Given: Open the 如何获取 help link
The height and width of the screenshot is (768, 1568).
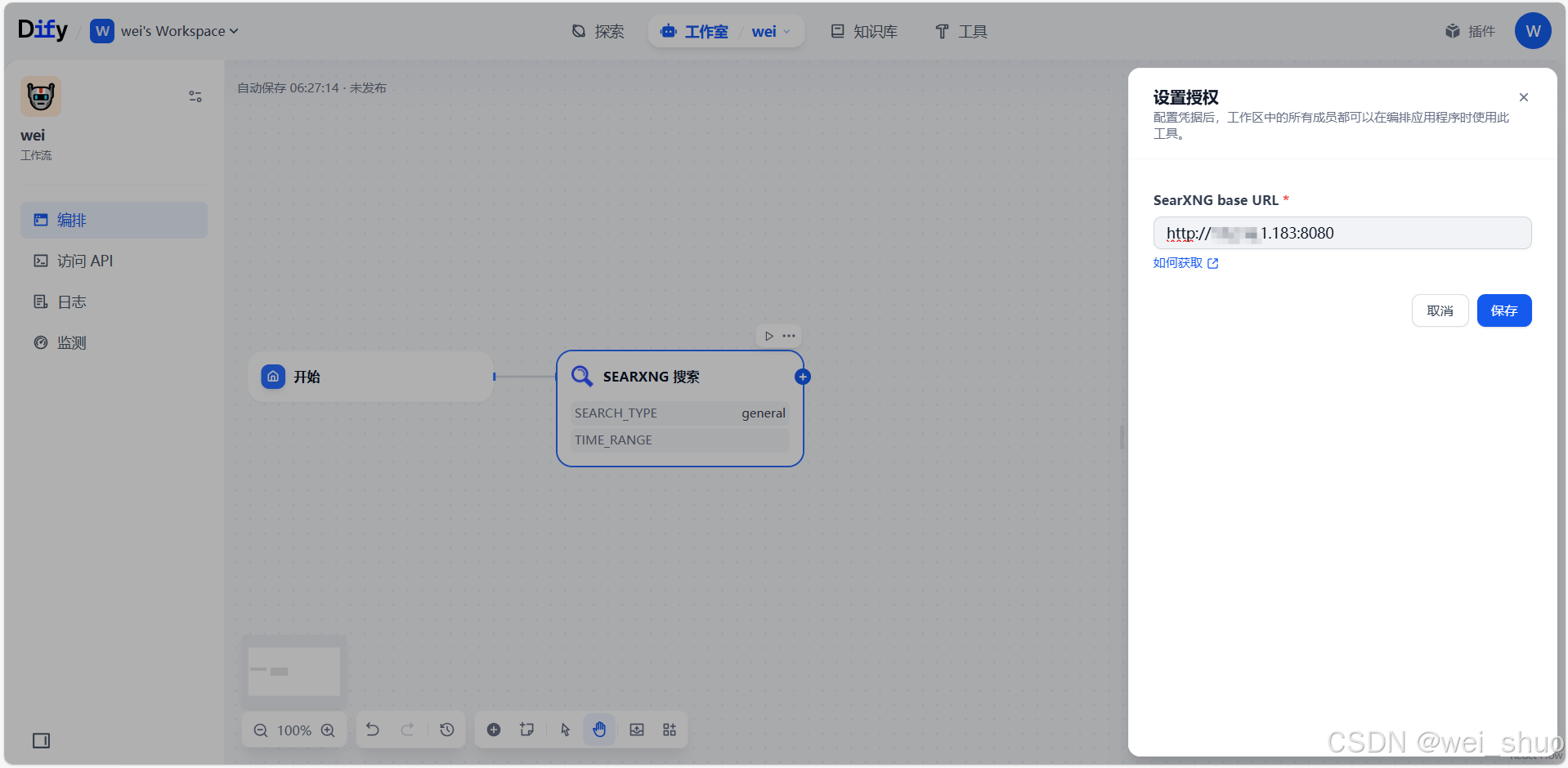Looking at the screenshot, I should 1185,263.
